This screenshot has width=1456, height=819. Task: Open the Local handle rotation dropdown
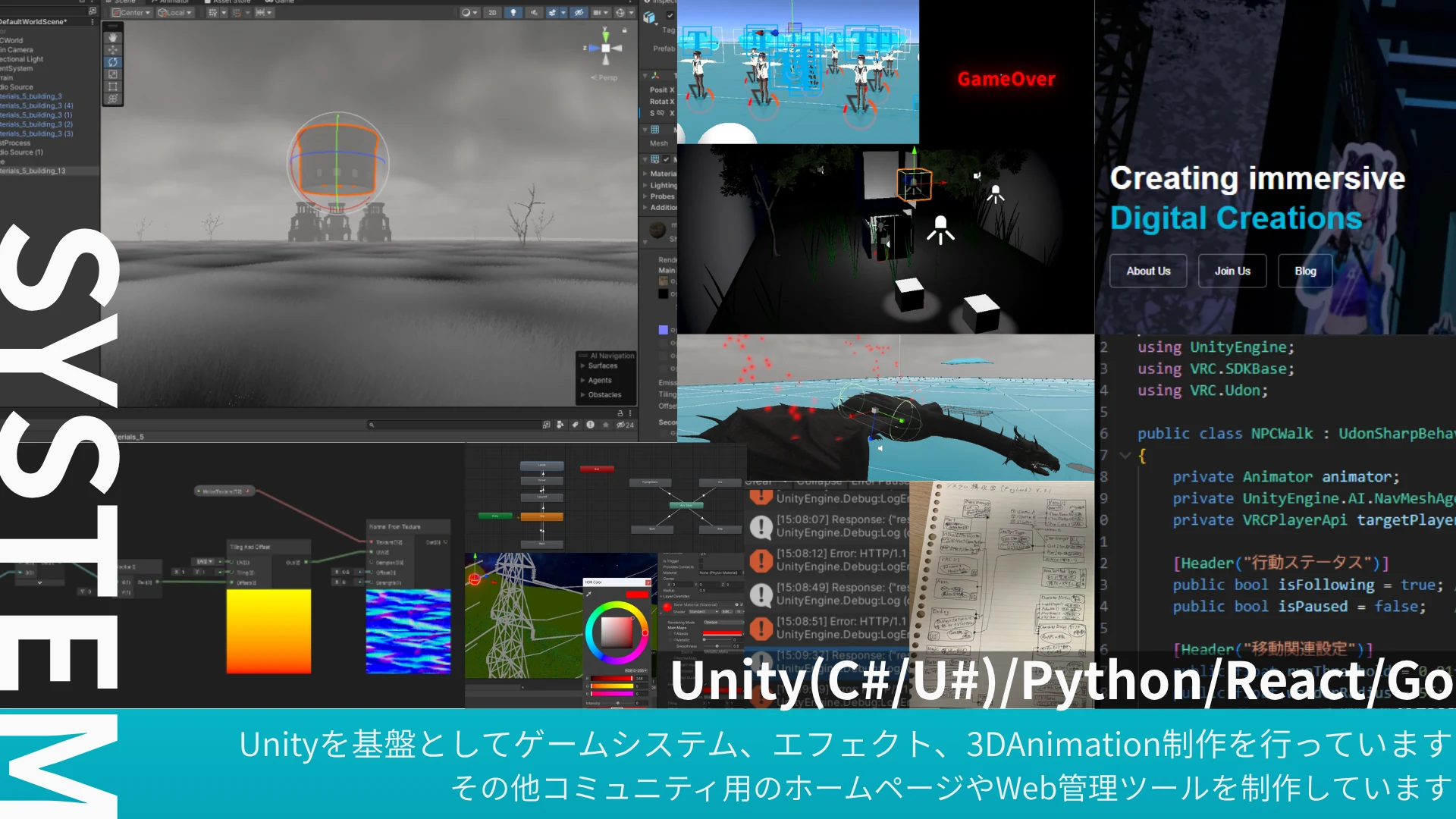tap(174, 12)
